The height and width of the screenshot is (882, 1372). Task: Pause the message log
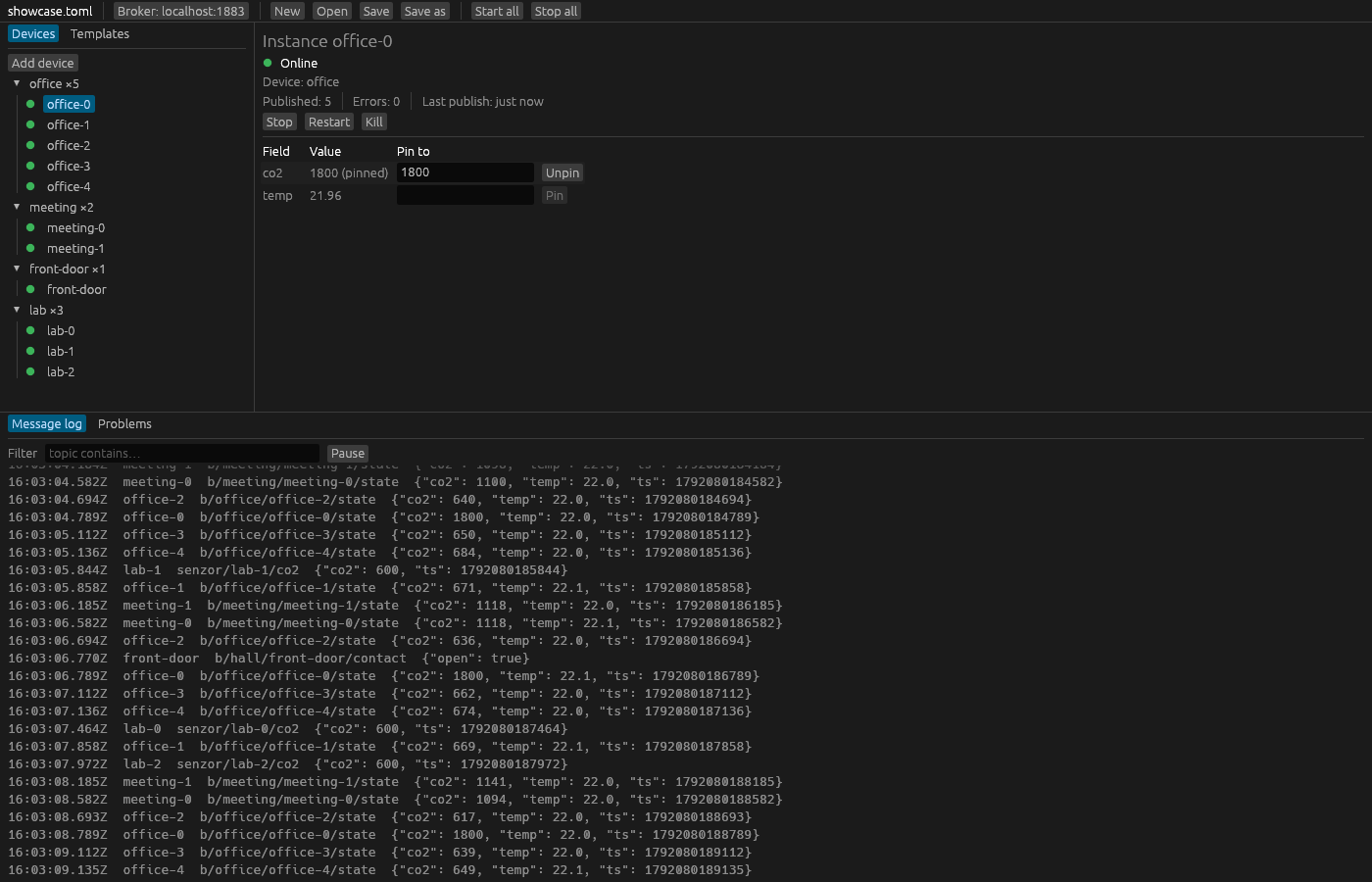tap(348, 453)
